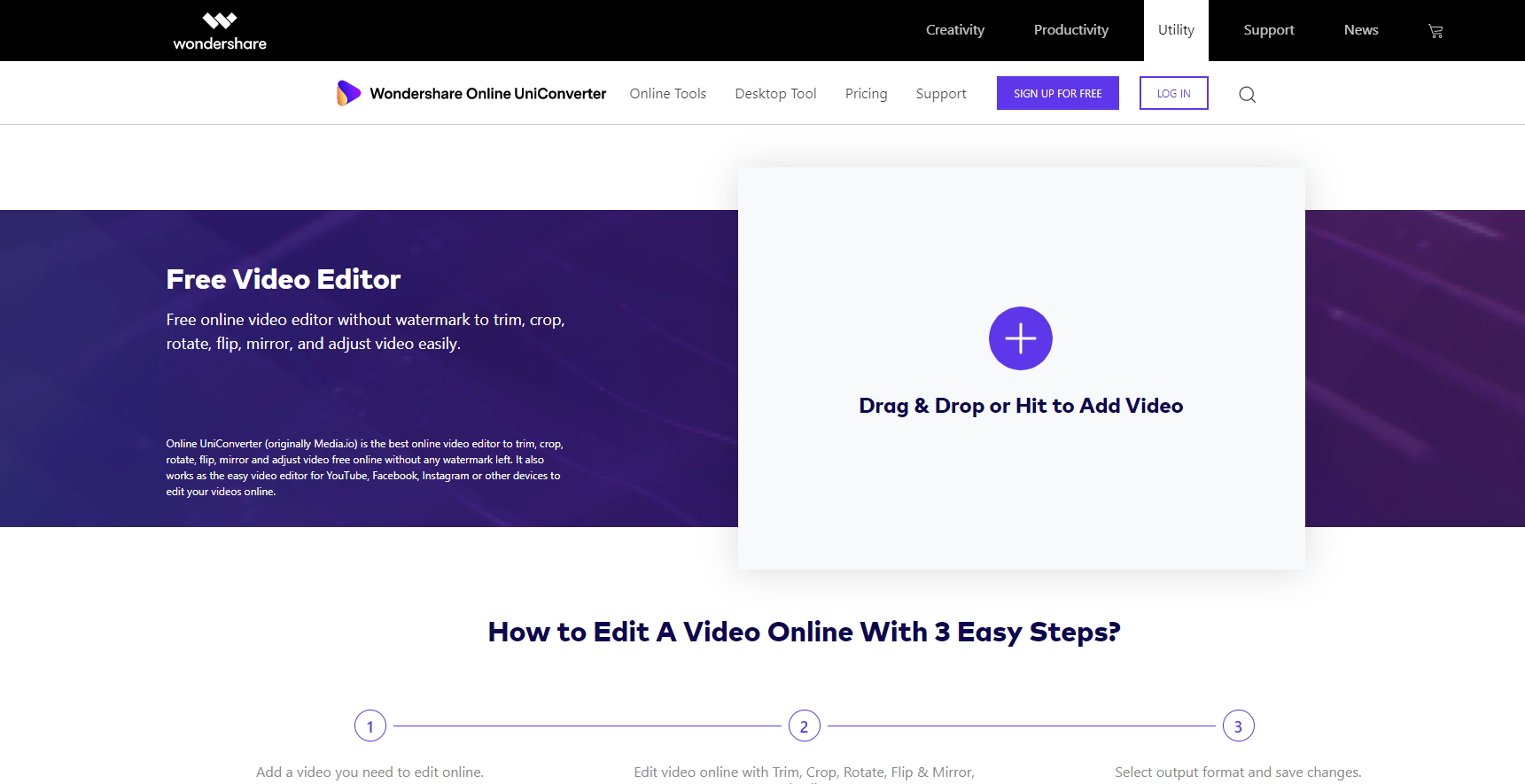Click the step 3 circle
Image resolution: width=1525 pixels, height=784 pixels.
tap(1238, 726)
